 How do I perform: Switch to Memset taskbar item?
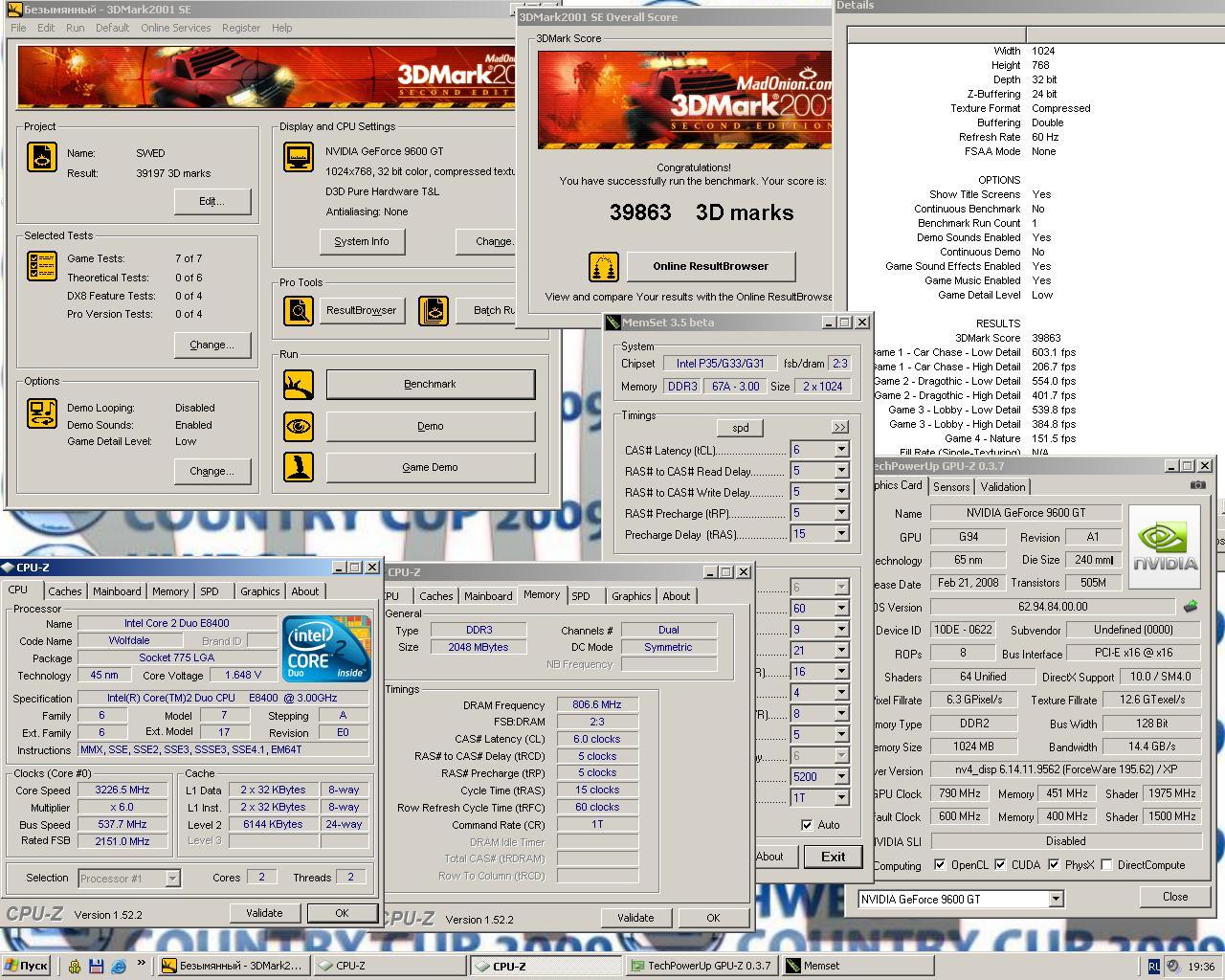point(857,966)
